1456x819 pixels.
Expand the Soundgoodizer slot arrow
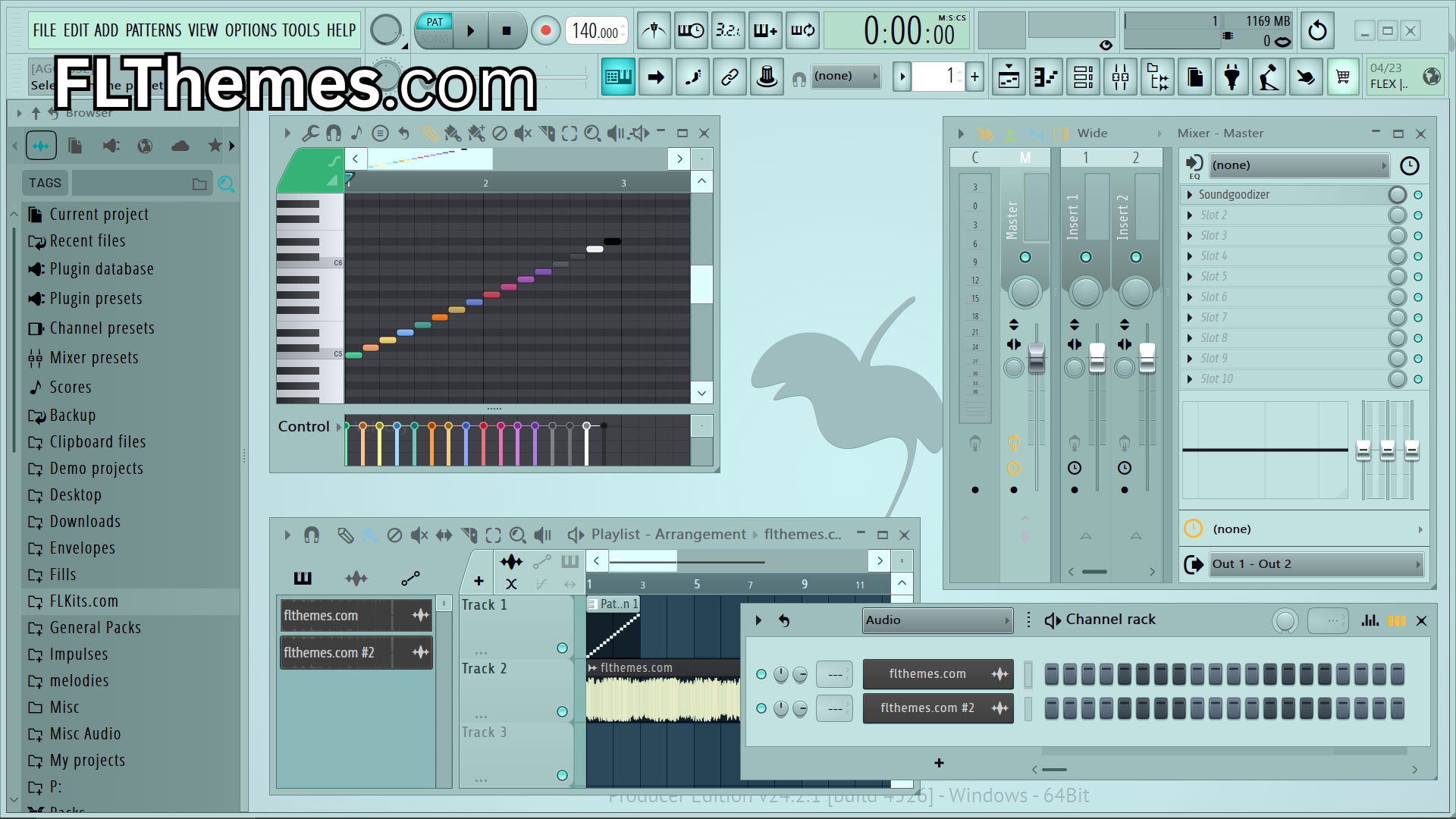click(x=1190, y=195)
